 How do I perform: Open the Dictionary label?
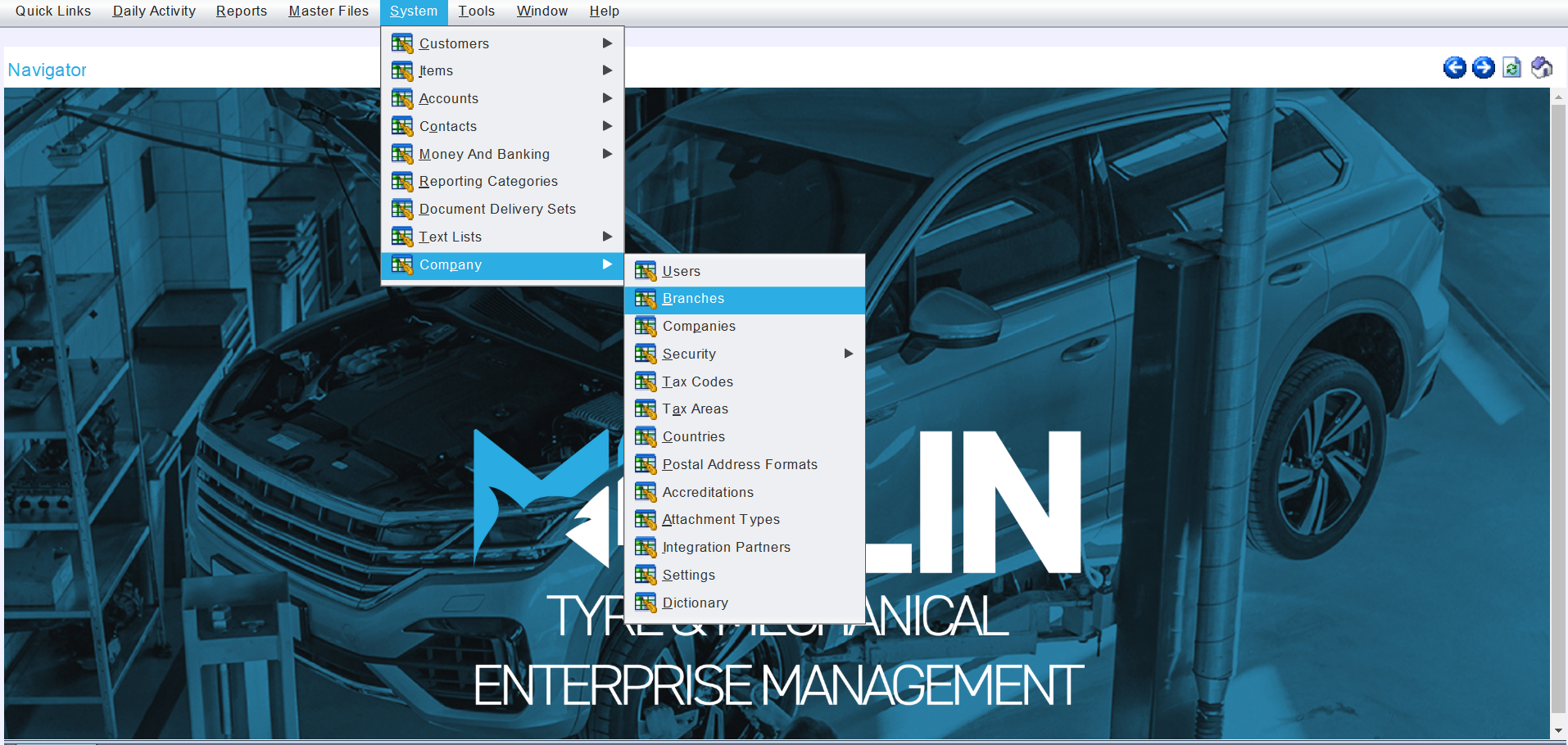[x=696, y=603]
